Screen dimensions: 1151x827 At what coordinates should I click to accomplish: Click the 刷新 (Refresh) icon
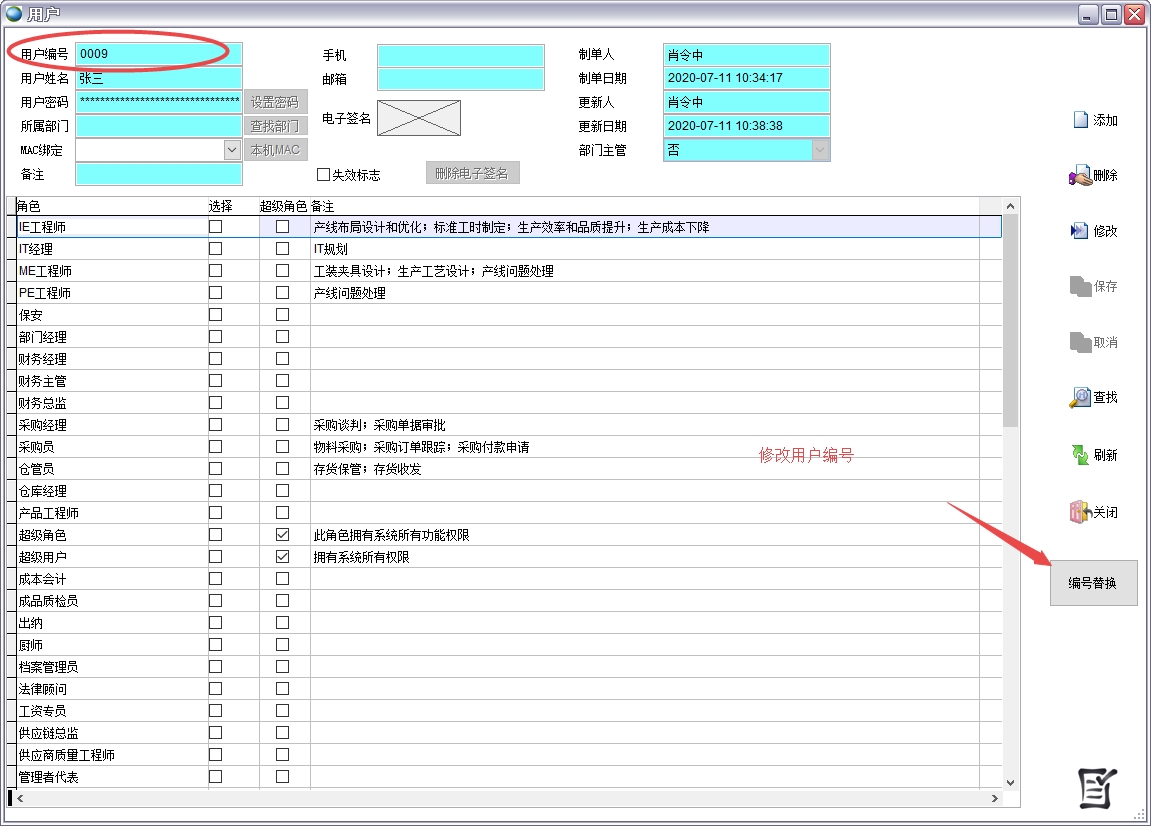coord(1080,455)
